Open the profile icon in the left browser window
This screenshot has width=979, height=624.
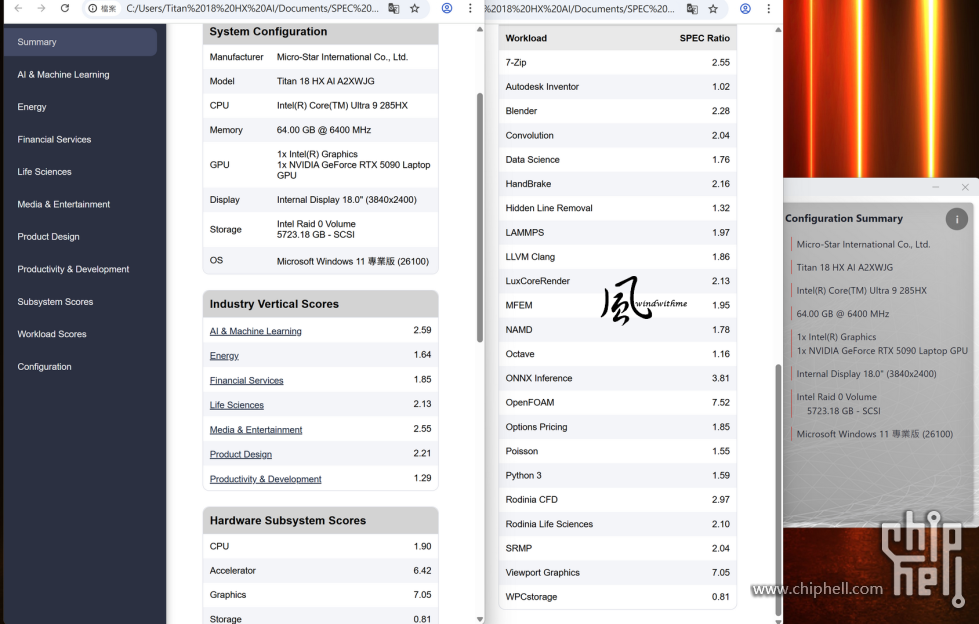[x=447, y=9]
